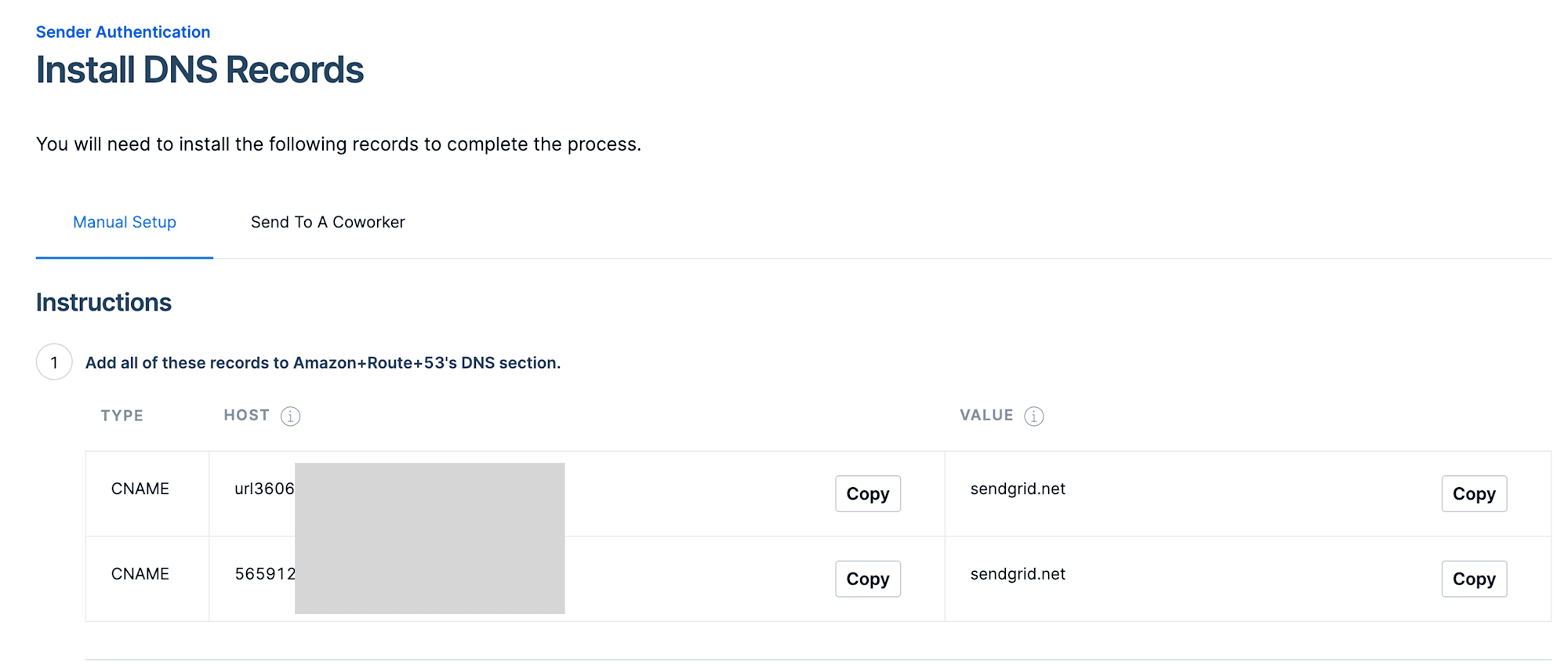Select the url3606 host text

tap(264, 489)
